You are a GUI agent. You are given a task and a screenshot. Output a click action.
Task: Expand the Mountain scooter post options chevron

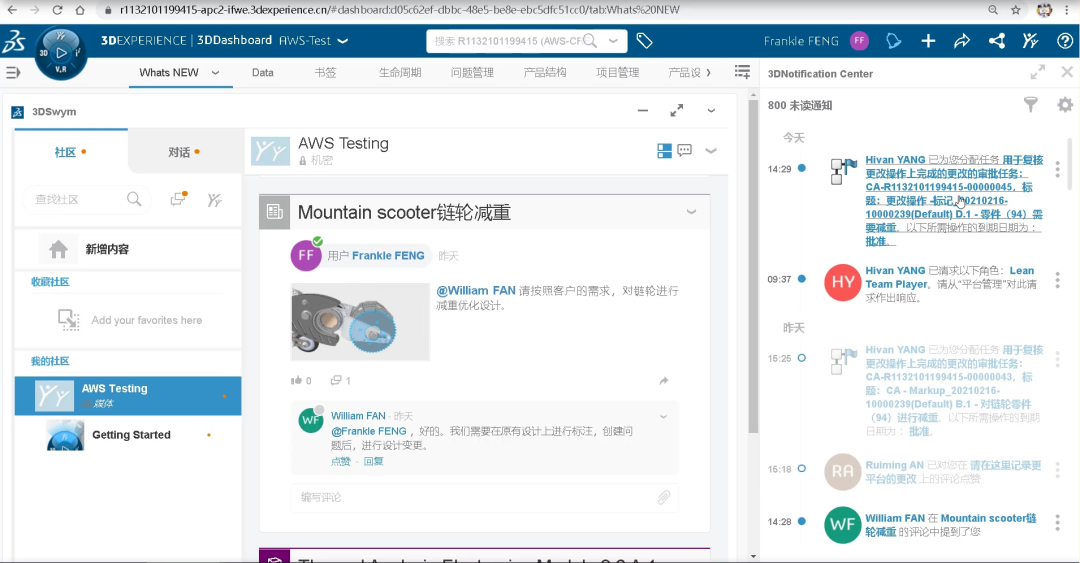[x=691, y=212]
